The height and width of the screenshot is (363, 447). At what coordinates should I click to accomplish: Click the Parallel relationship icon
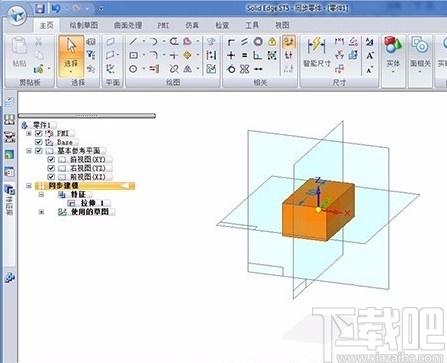coord(244,42)
